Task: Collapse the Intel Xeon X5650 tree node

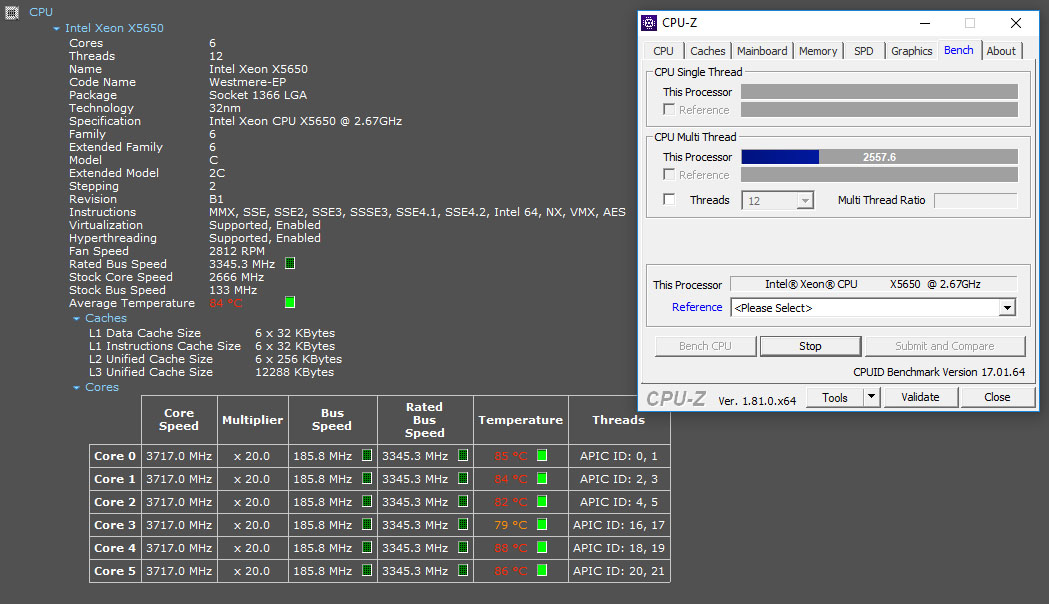Action: (x=57, y=29)
